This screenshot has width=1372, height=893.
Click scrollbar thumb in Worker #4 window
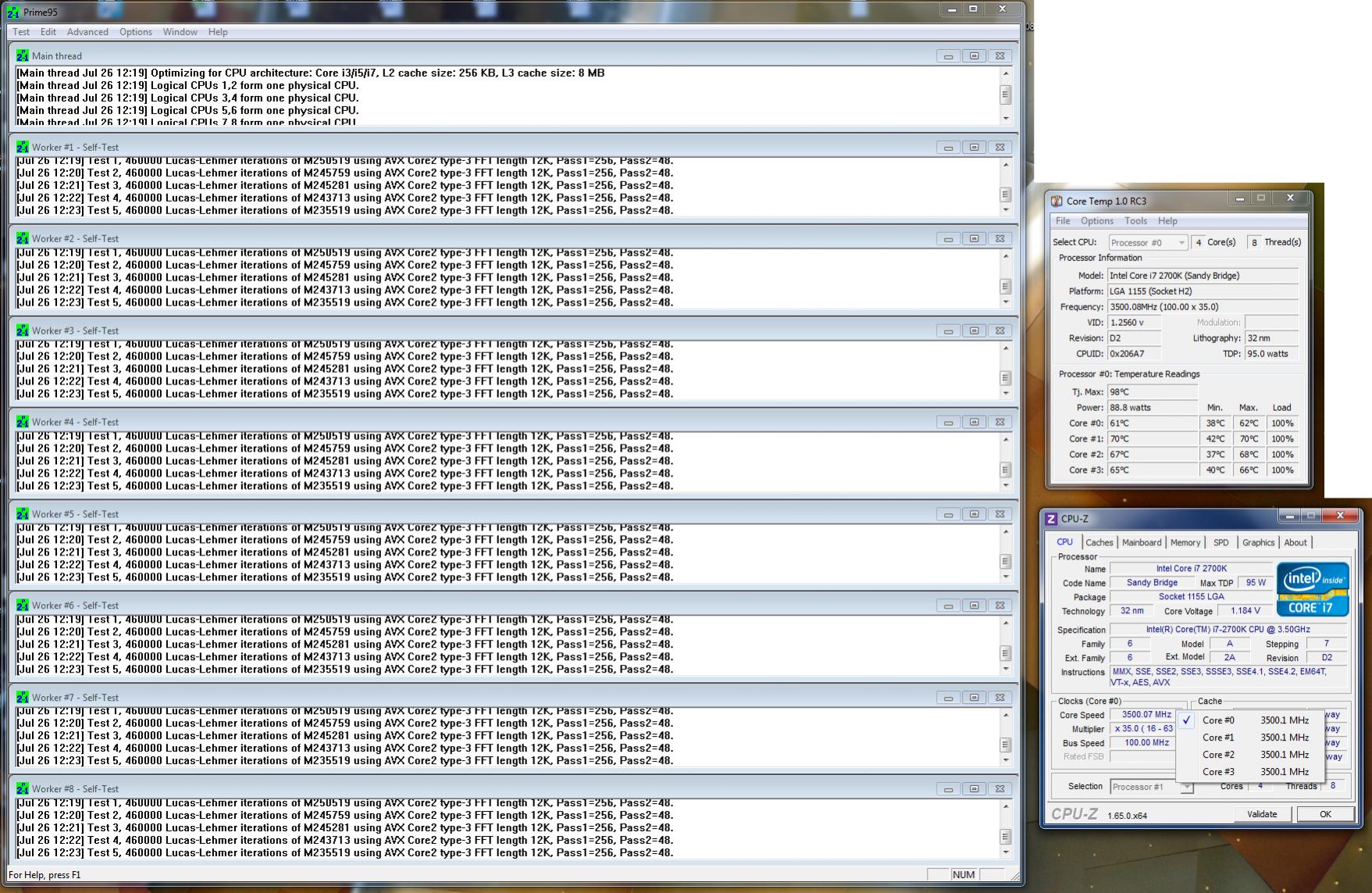[1006, 470]
